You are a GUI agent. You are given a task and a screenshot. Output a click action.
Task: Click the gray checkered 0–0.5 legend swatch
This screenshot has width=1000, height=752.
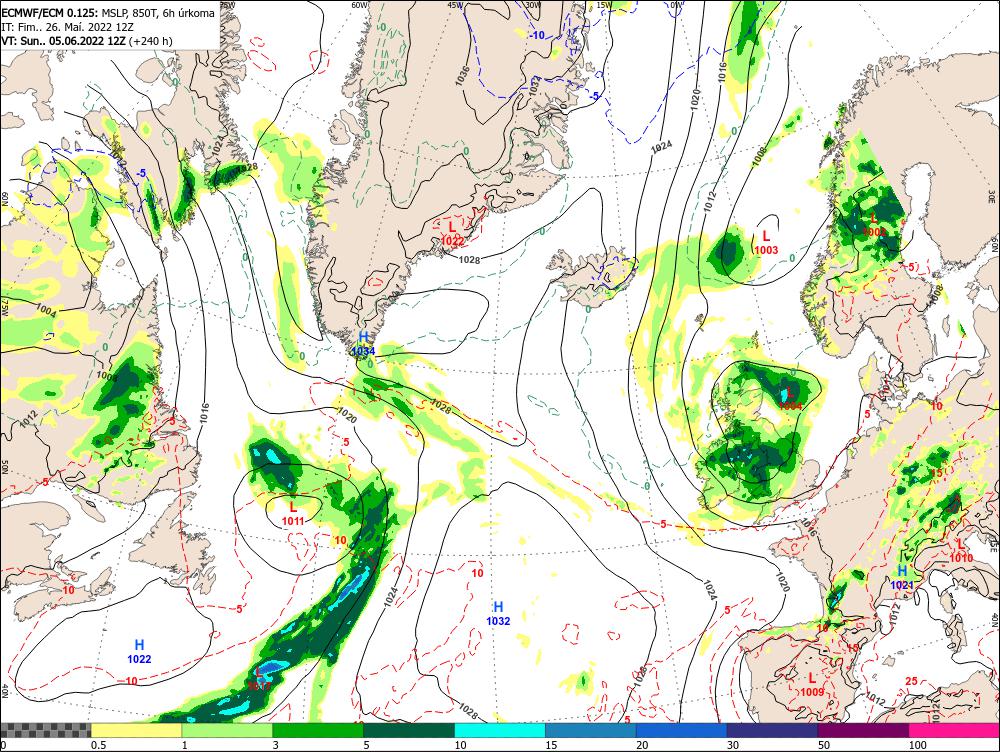45,730
